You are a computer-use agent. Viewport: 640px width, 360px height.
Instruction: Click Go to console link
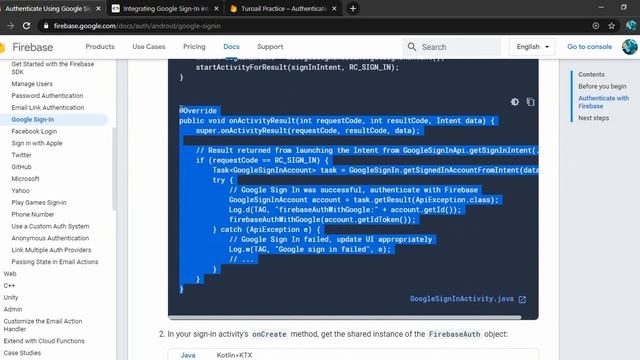(589, 47)
